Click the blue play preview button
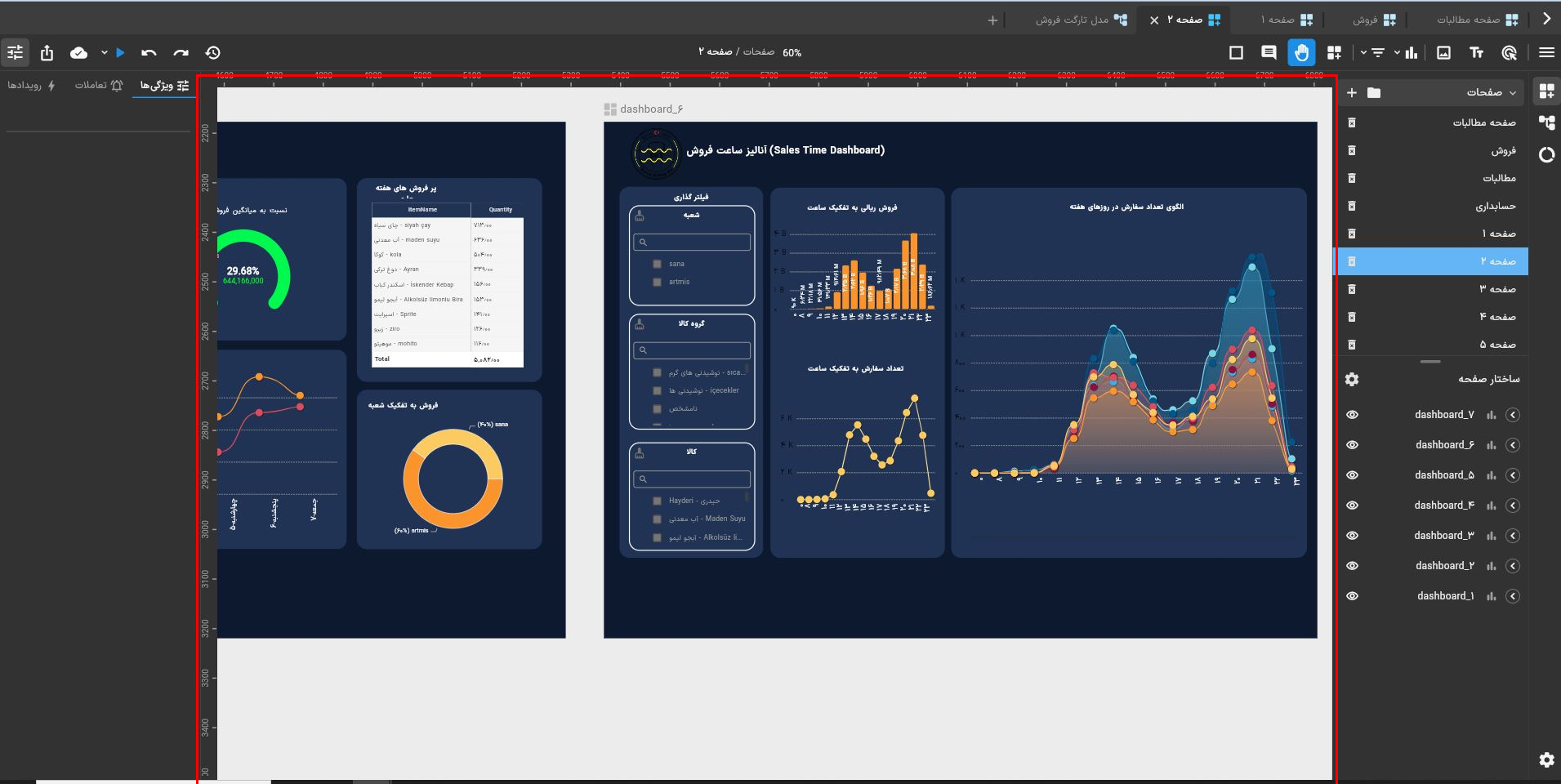1561x784 pixels. [120, 52]
